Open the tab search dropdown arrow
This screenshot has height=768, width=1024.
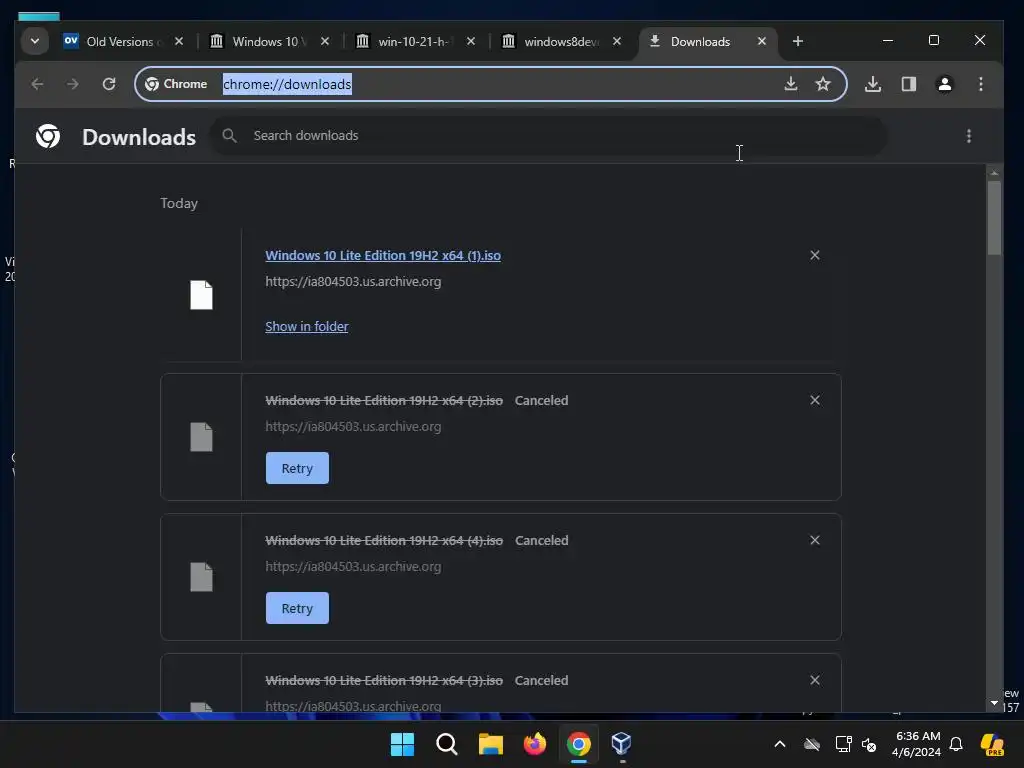[35, 41]
